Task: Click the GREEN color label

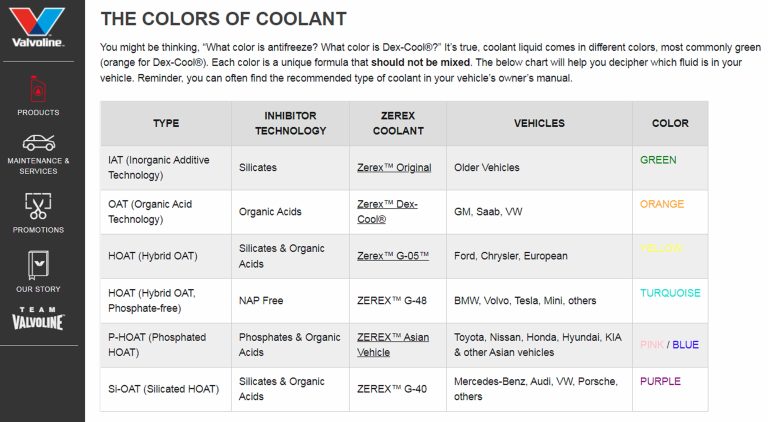Action: [658, 160]
